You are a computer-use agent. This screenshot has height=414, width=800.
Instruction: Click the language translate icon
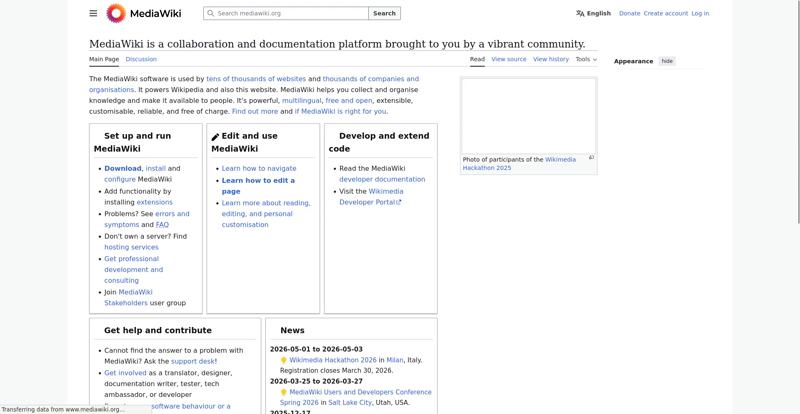580,13
